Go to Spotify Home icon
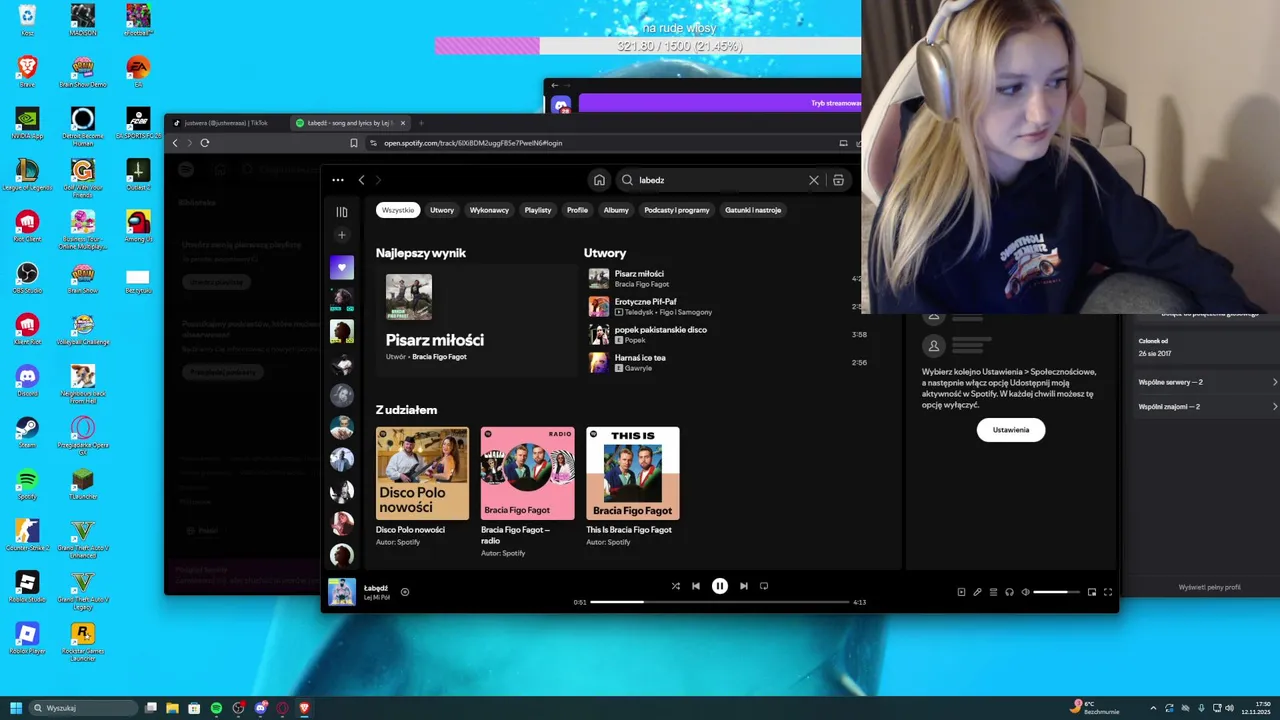The height and width of the screenshot is (720, 1280). [x=599, y=180]
